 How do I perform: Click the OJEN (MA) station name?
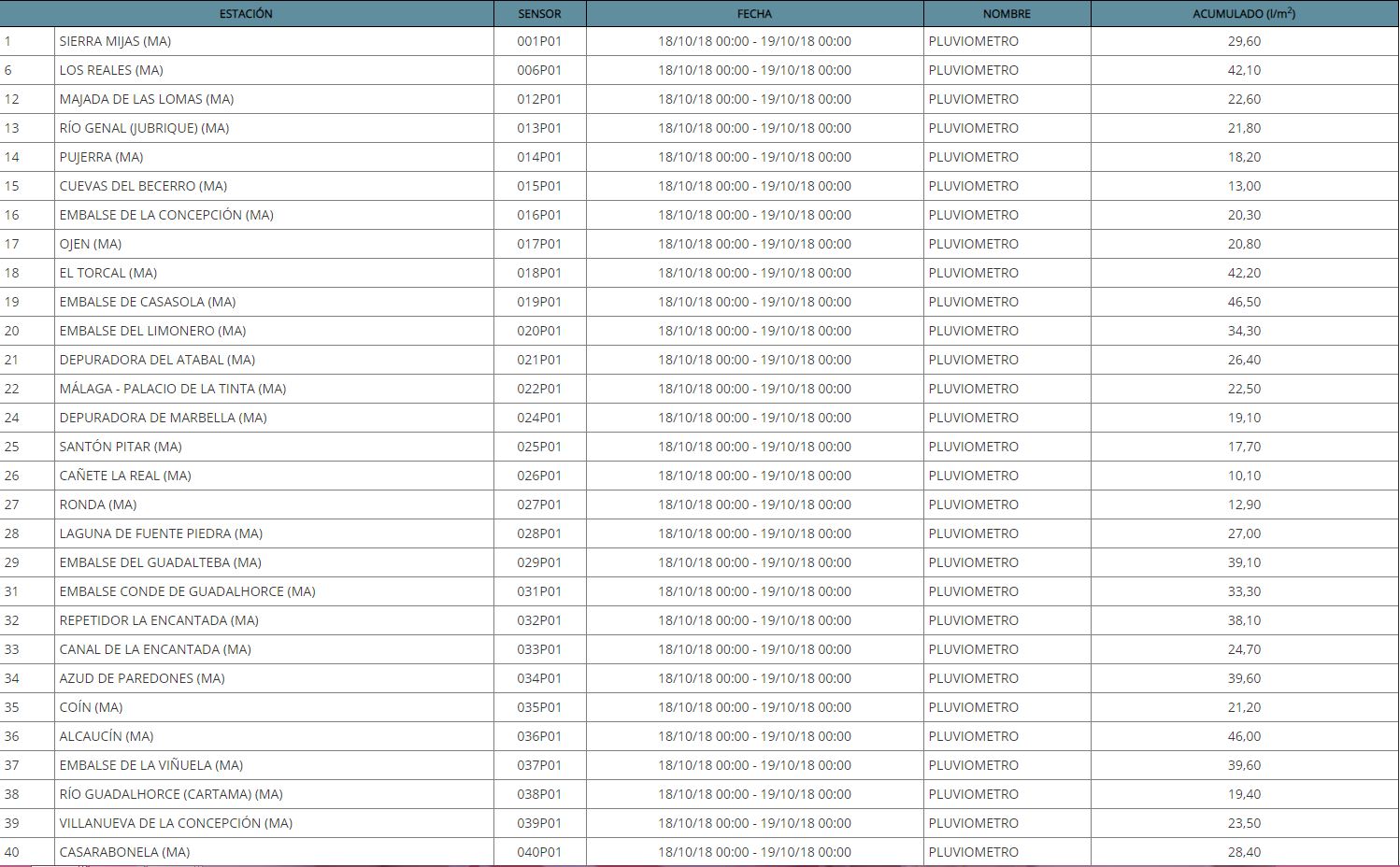(x=91, y=244)
